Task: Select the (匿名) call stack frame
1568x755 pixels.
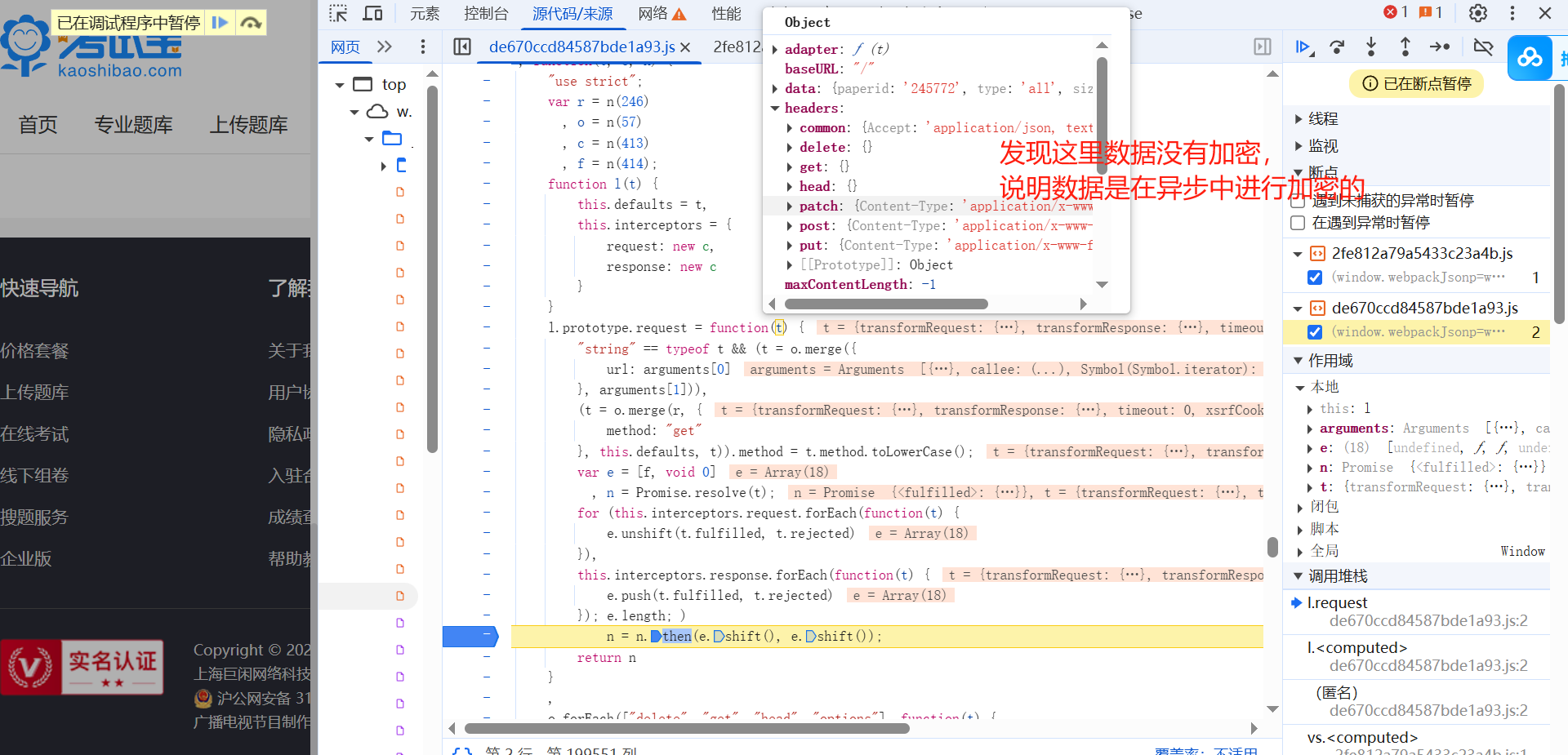Action: pos(1416,701)
